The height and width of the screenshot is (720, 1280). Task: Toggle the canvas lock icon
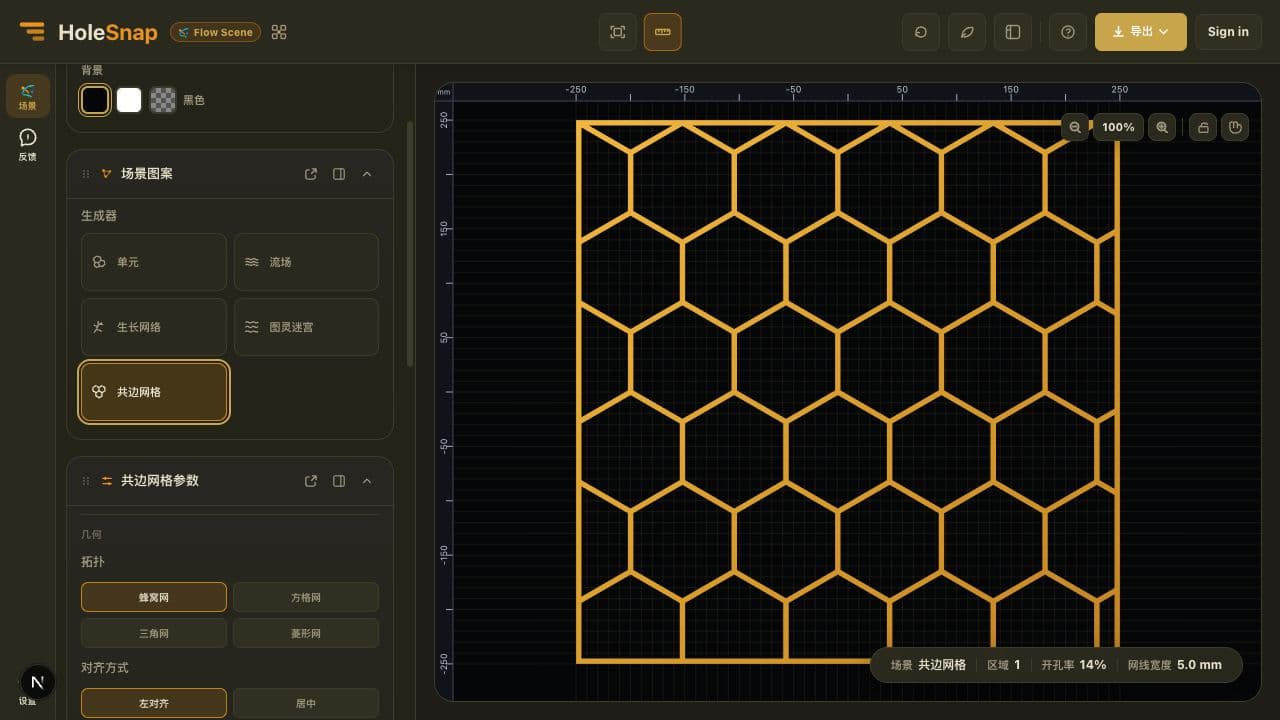[1203, 127]
